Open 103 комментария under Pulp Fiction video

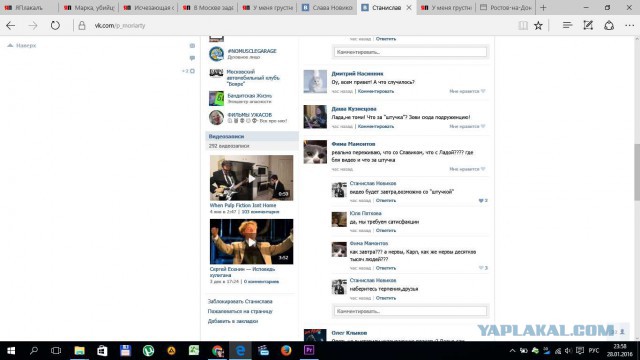[x=260, y=212]
